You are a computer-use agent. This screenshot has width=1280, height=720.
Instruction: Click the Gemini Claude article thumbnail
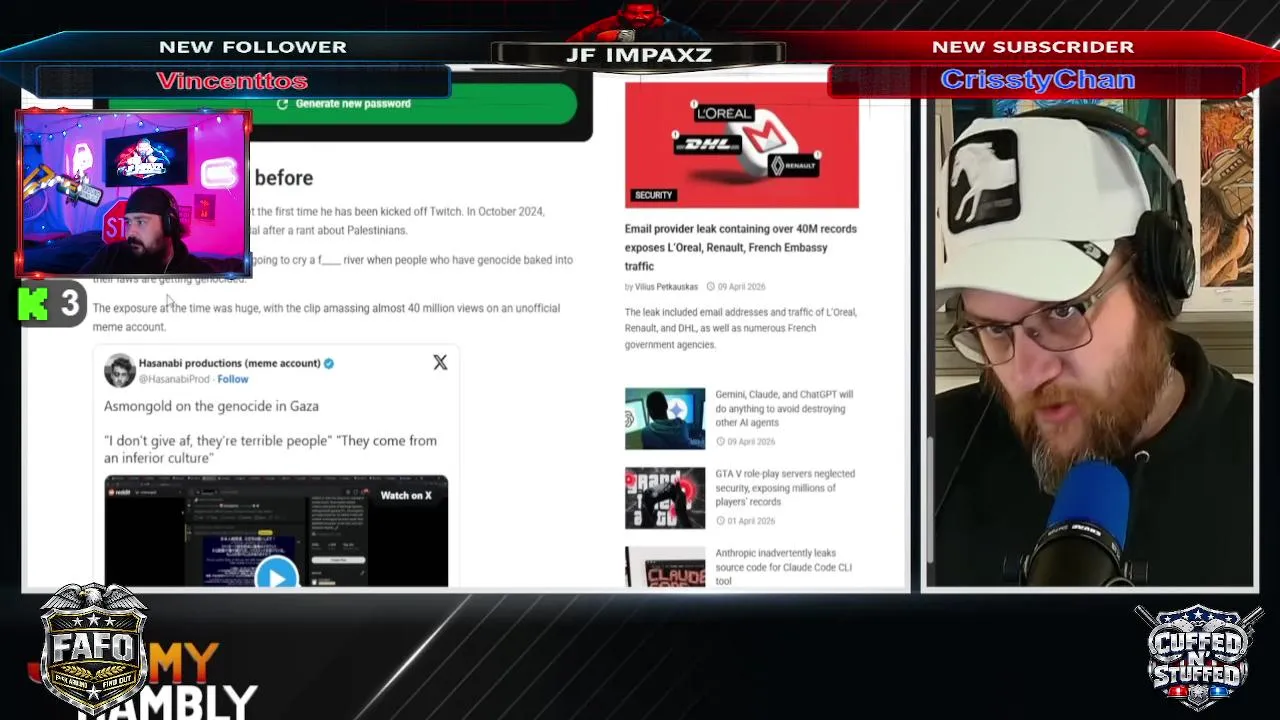665,419
